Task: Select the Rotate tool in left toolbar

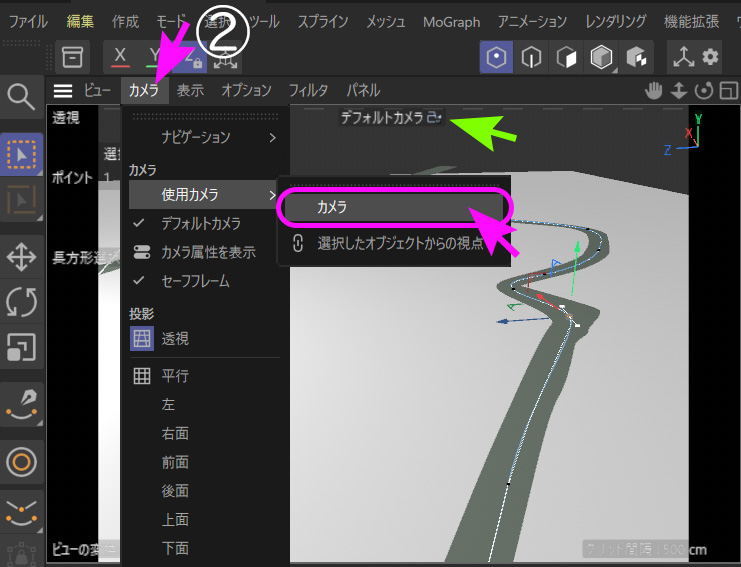Action: (21, 301)
